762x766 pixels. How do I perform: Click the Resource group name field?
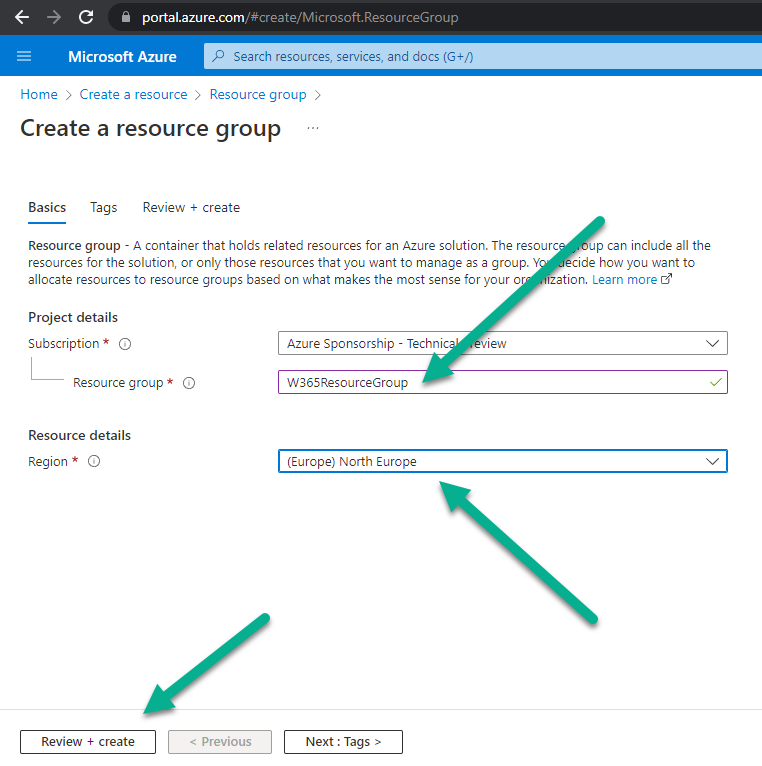tap(503, 382)
